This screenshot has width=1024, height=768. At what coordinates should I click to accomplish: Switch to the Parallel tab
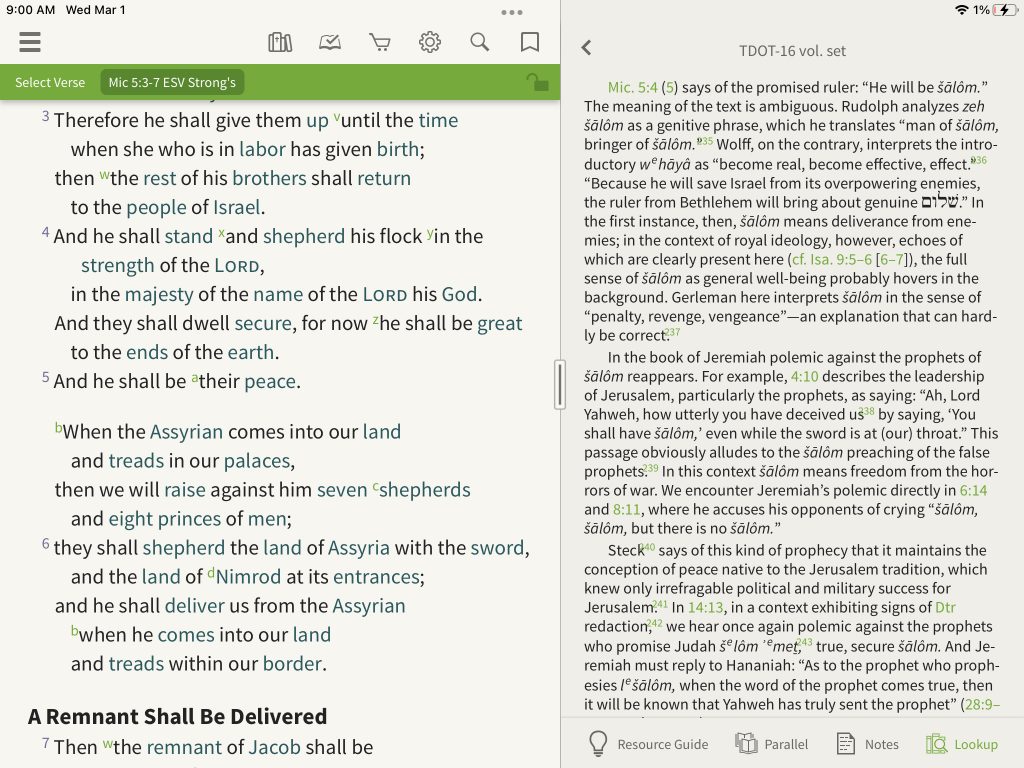point(771,744)
